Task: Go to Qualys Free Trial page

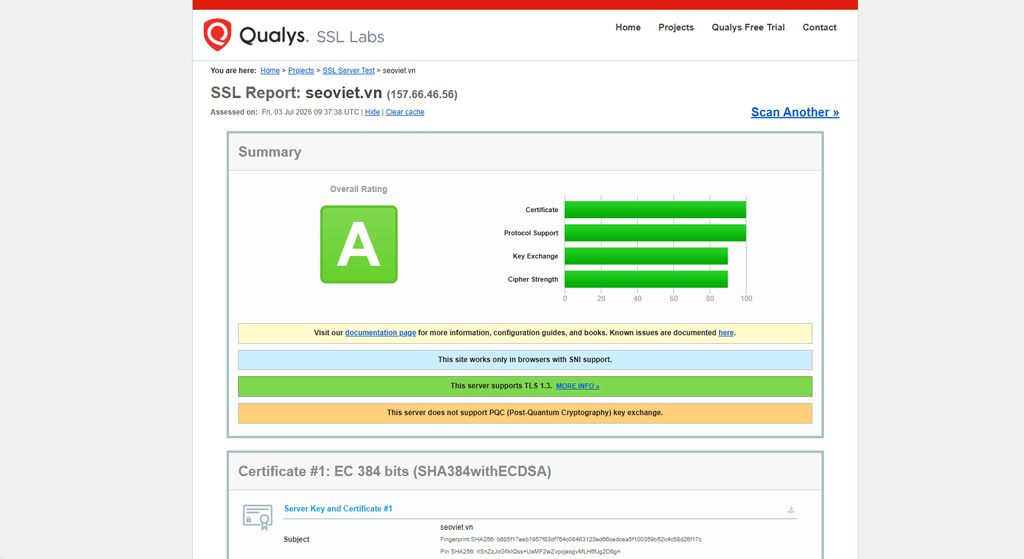Action: pyautogui.click(x=748, y=27)
